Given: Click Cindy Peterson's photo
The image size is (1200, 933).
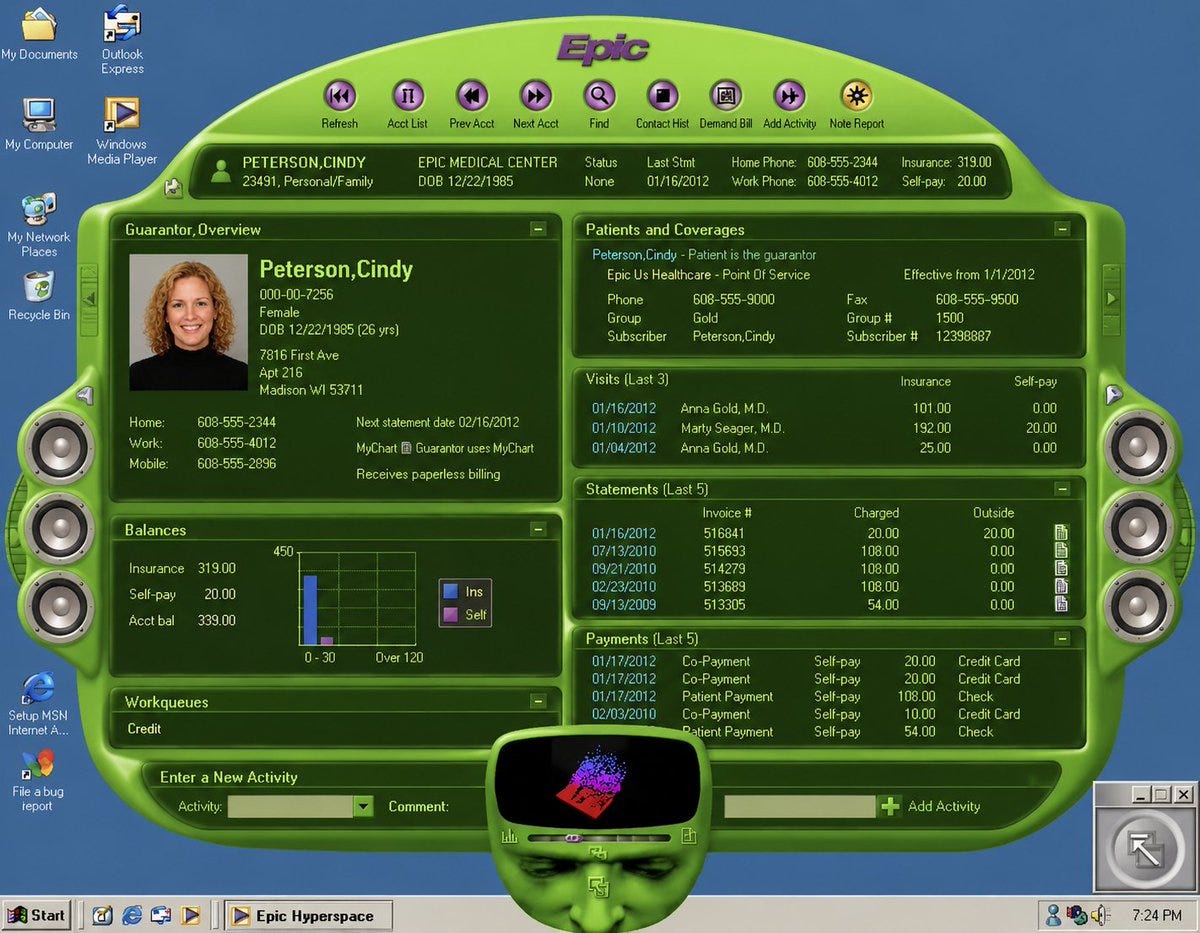Looking at the screenshot, I should 189,322.
